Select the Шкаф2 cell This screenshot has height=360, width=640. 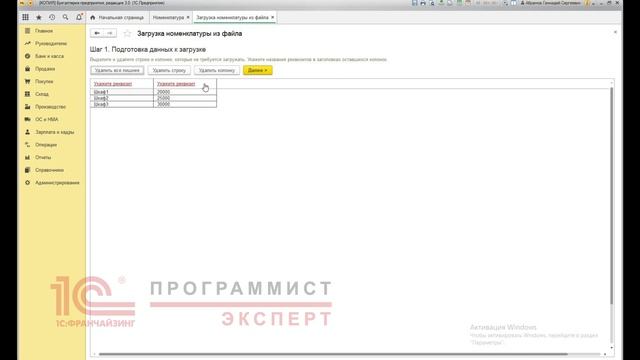click(x=122, y=98)
